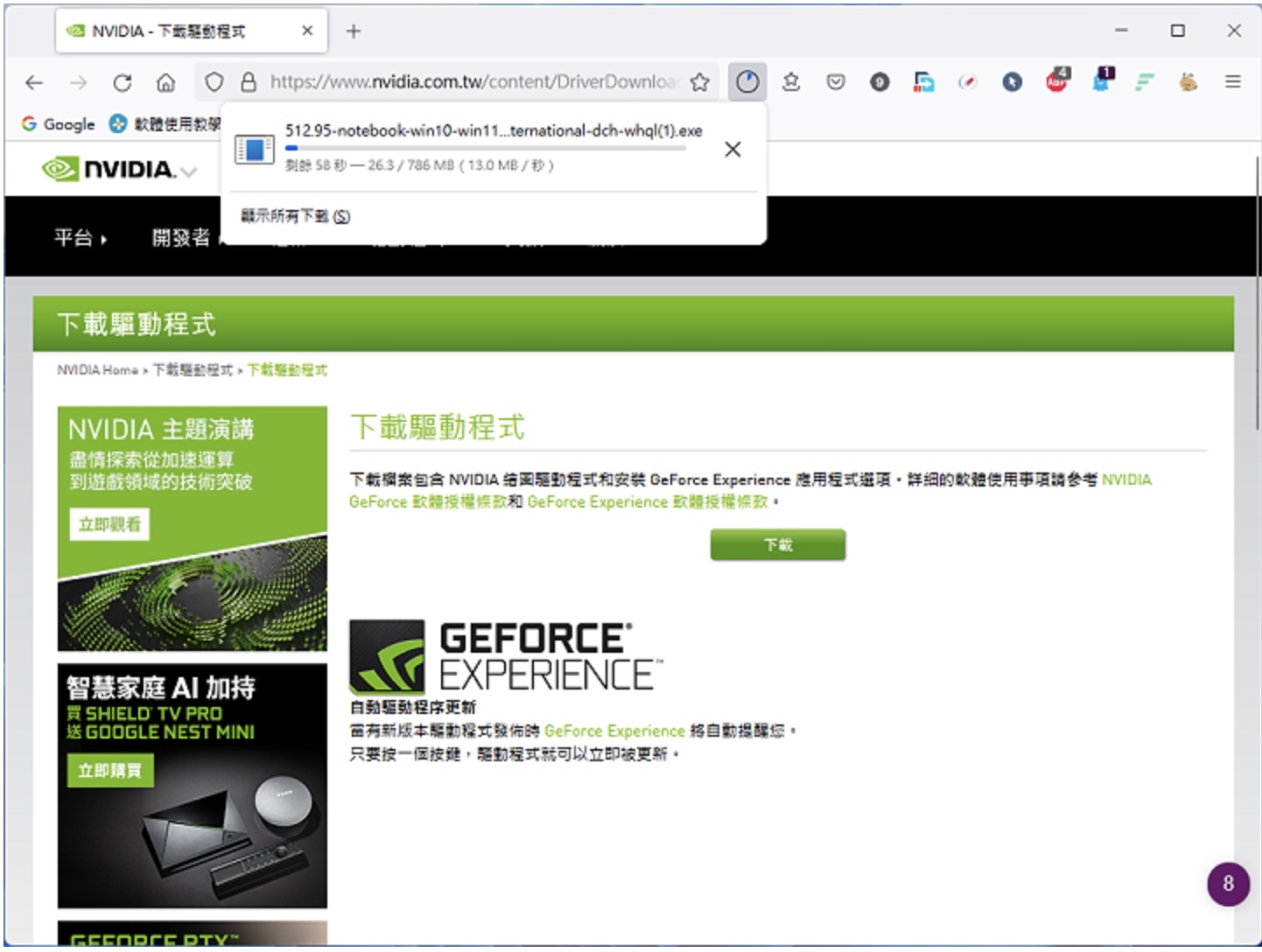Click the NVIDIA logo
Viewport: 1262px width, 952px height.
(109, 169)
